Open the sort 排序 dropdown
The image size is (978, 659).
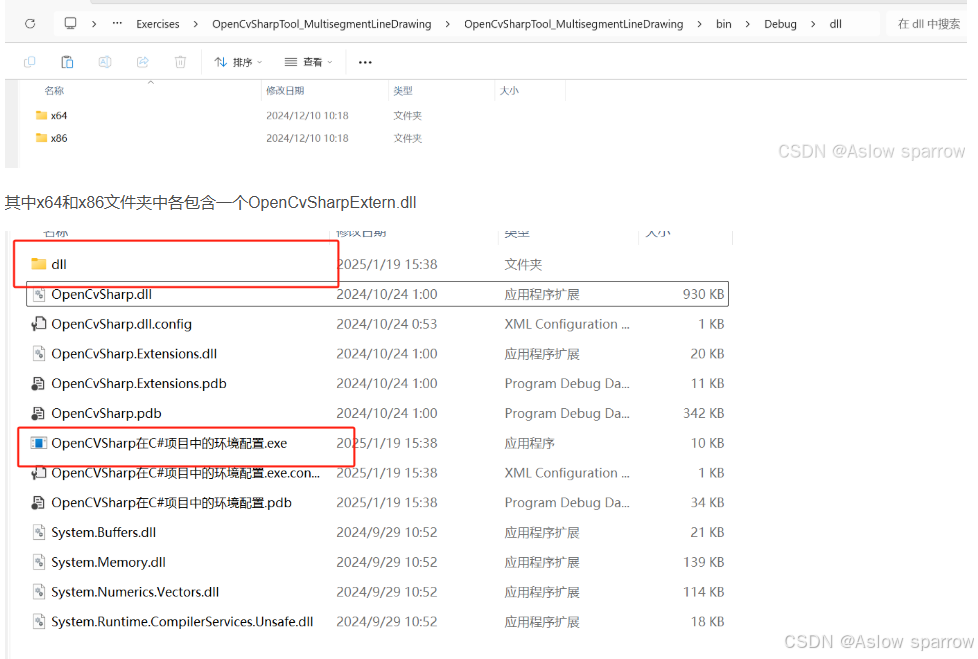point(238,62)
